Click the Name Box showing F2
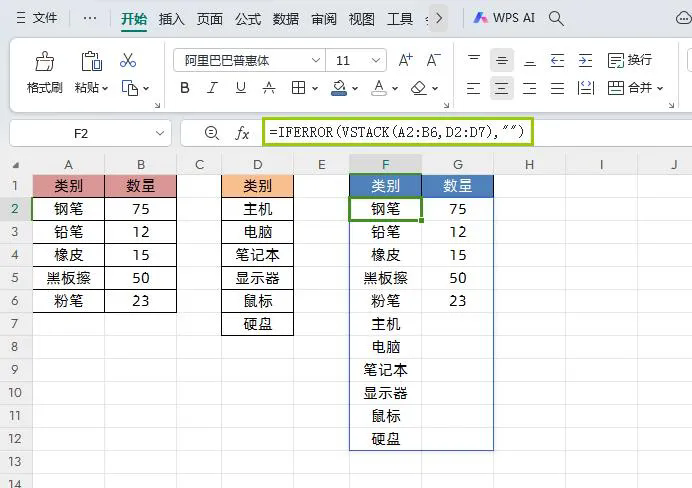This screenshot has height=488, width=692. click(x=81, y=133)
